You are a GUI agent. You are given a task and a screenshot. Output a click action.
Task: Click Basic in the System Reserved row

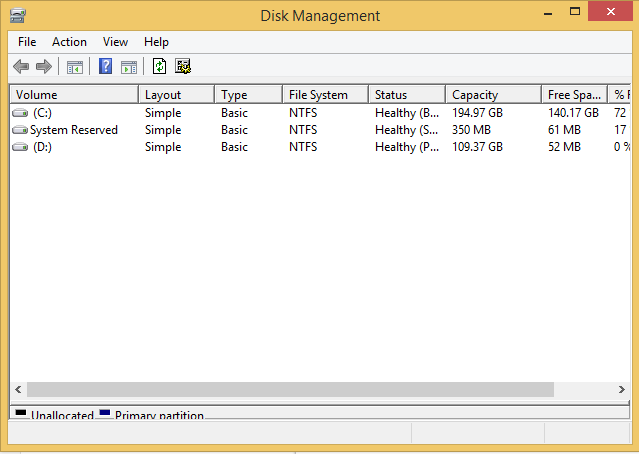[234, 130]
